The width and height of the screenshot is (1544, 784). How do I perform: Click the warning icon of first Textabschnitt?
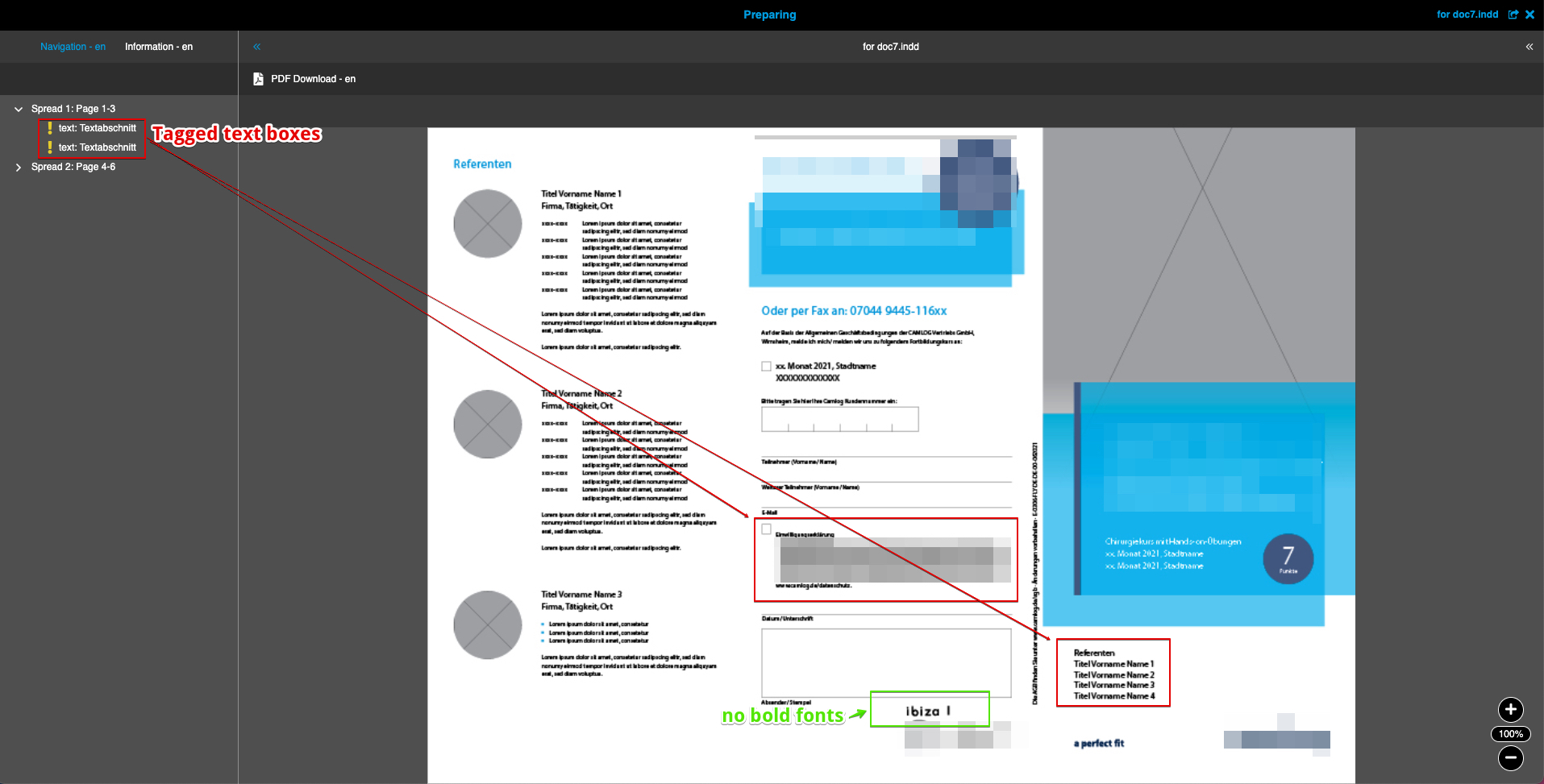click(49, 128)
